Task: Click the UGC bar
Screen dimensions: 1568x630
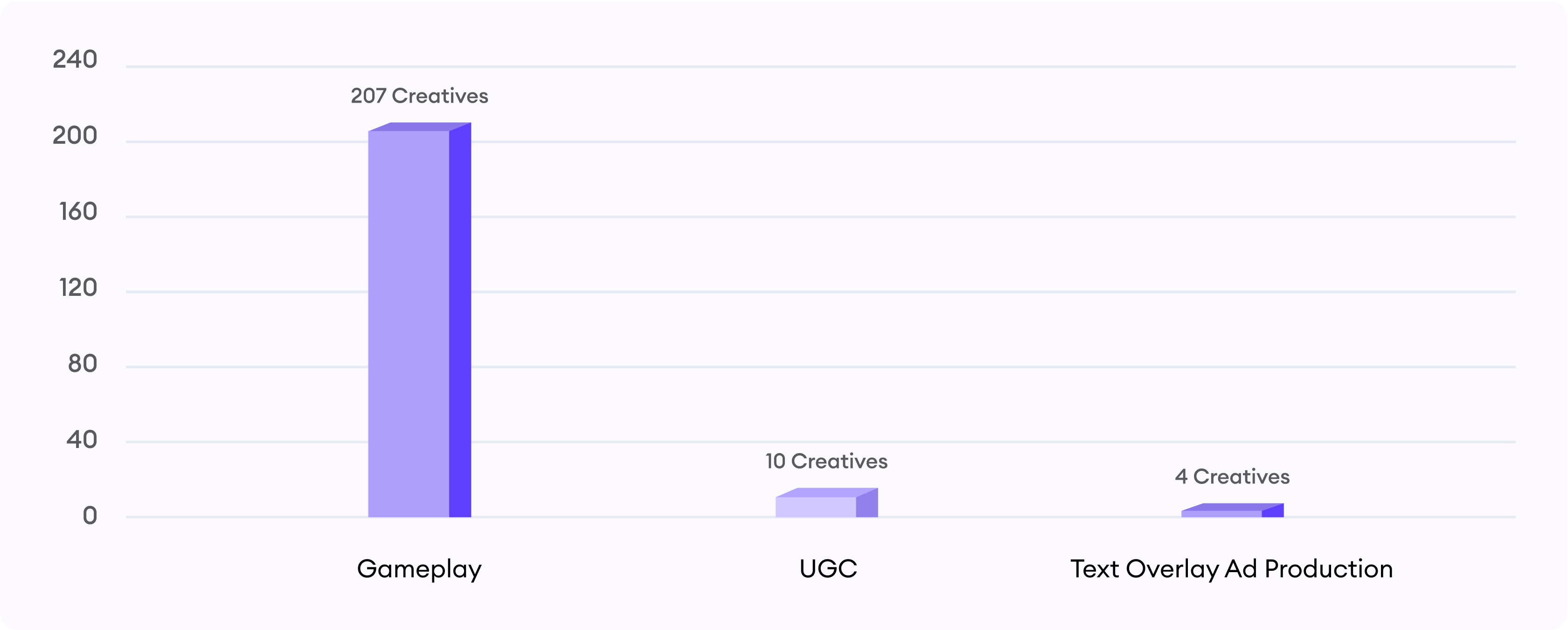Action: tap(826, 503)
